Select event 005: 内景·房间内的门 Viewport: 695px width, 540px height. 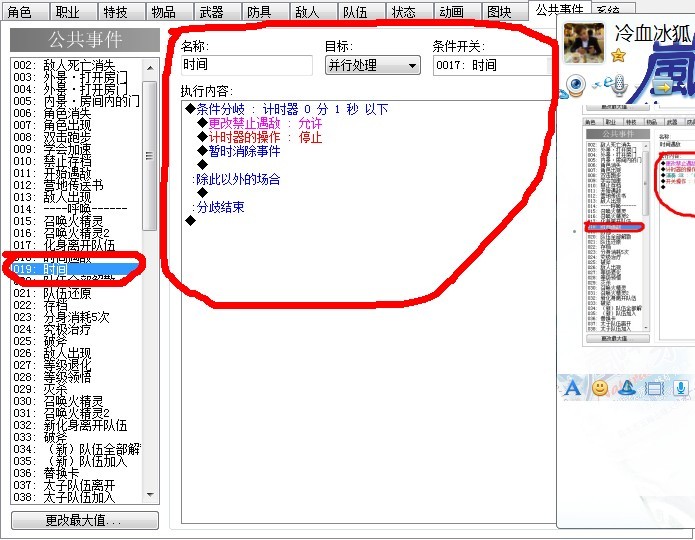pos(77,102)
